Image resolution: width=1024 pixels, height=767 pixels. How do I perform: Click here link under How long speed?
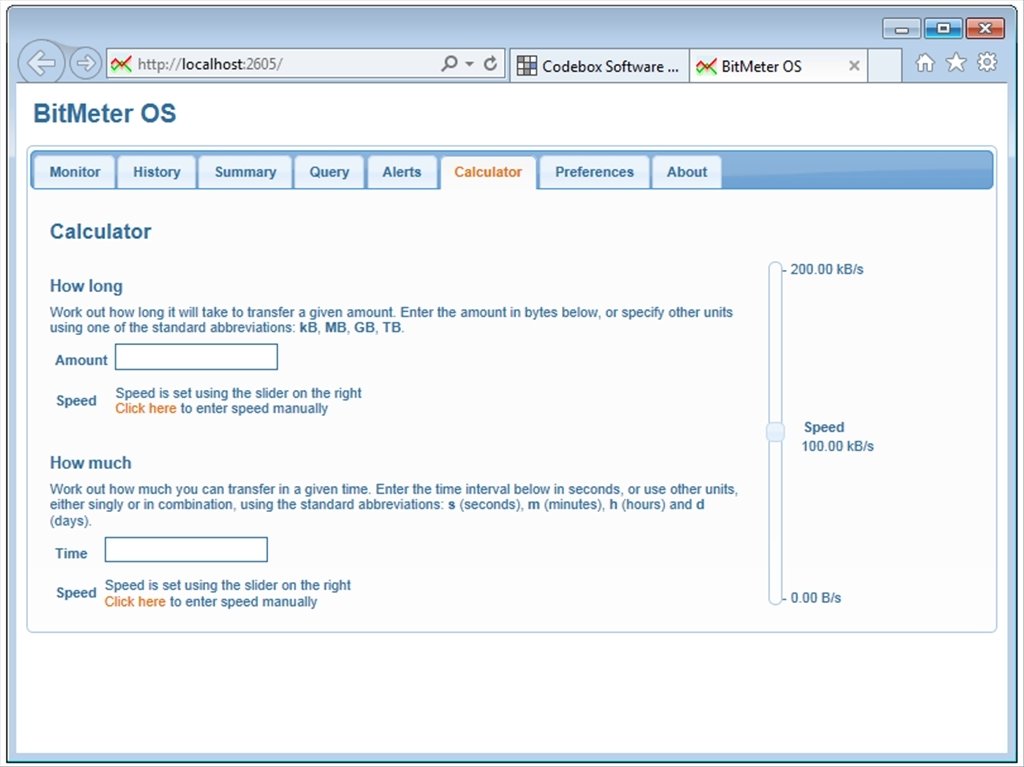click(x=146, y=408)
